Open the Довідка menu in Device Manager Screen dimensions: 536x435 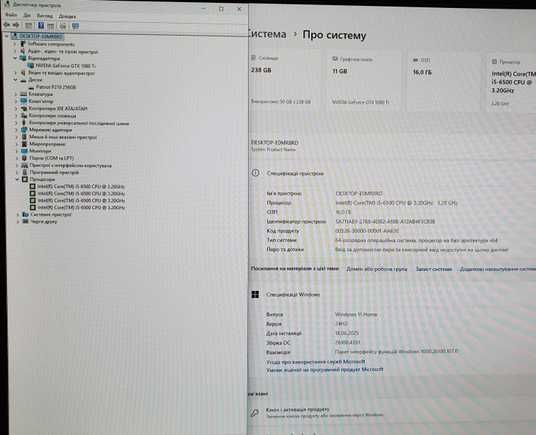pos(67,16)
